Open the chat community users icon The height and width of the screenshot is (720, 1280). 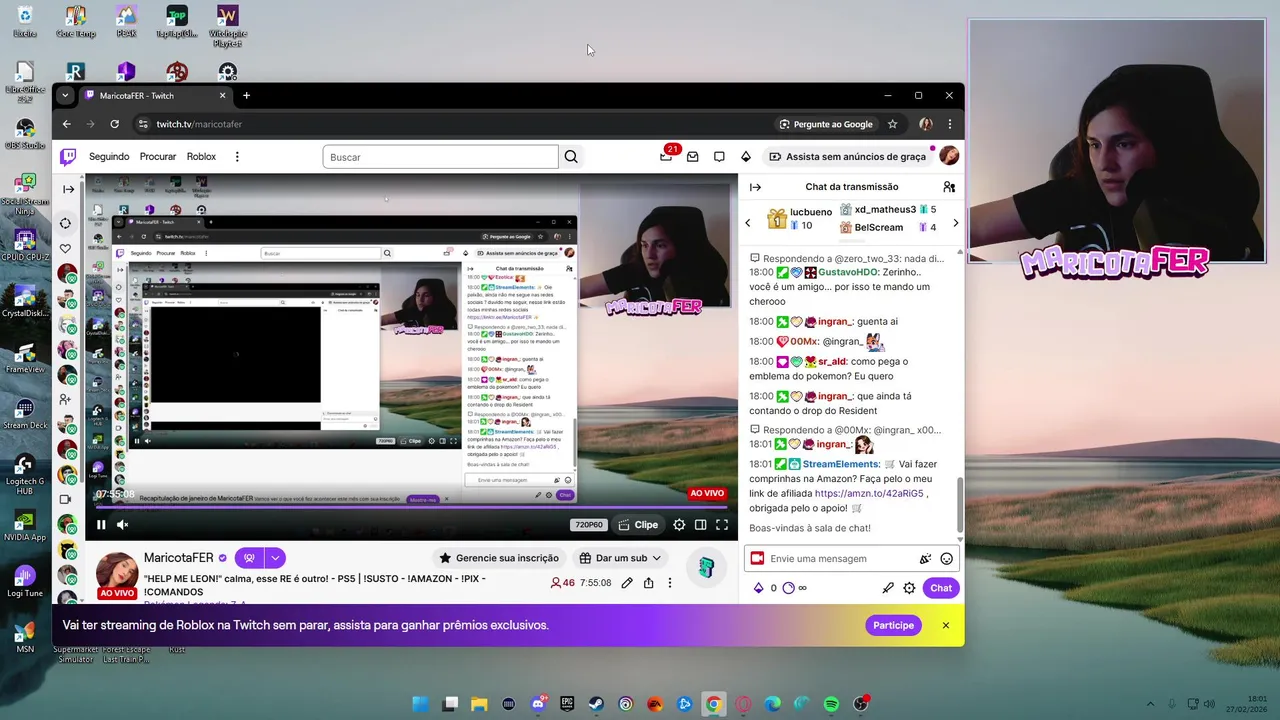click(x=949, y=187)
